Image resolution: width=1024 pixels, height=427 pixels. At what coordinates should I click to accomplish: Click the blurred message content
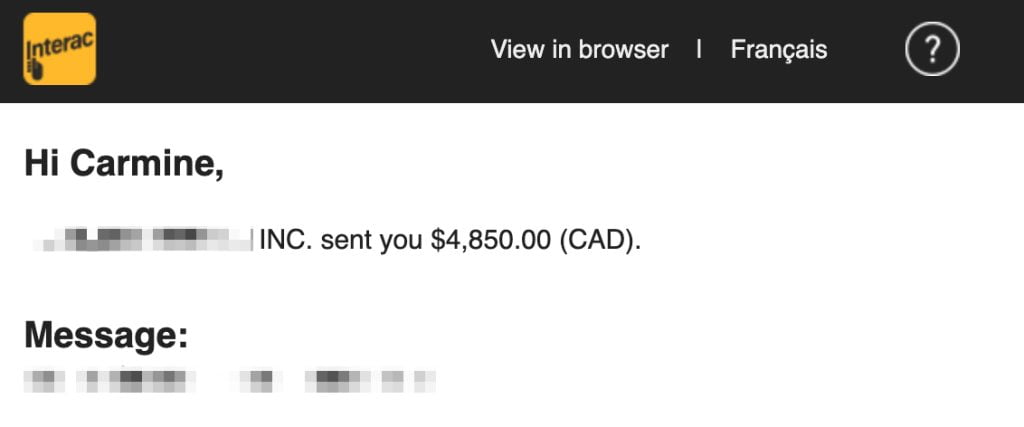(x=230, y=380)
